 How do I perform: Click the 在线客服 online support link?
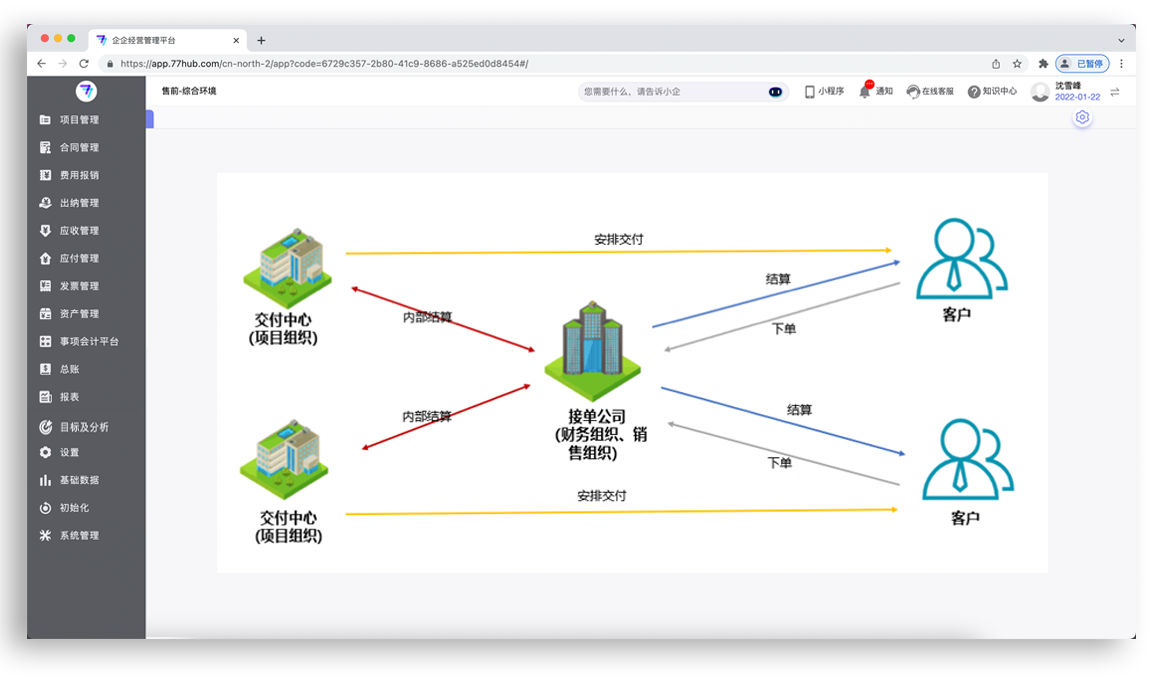[x=930, y=91]
